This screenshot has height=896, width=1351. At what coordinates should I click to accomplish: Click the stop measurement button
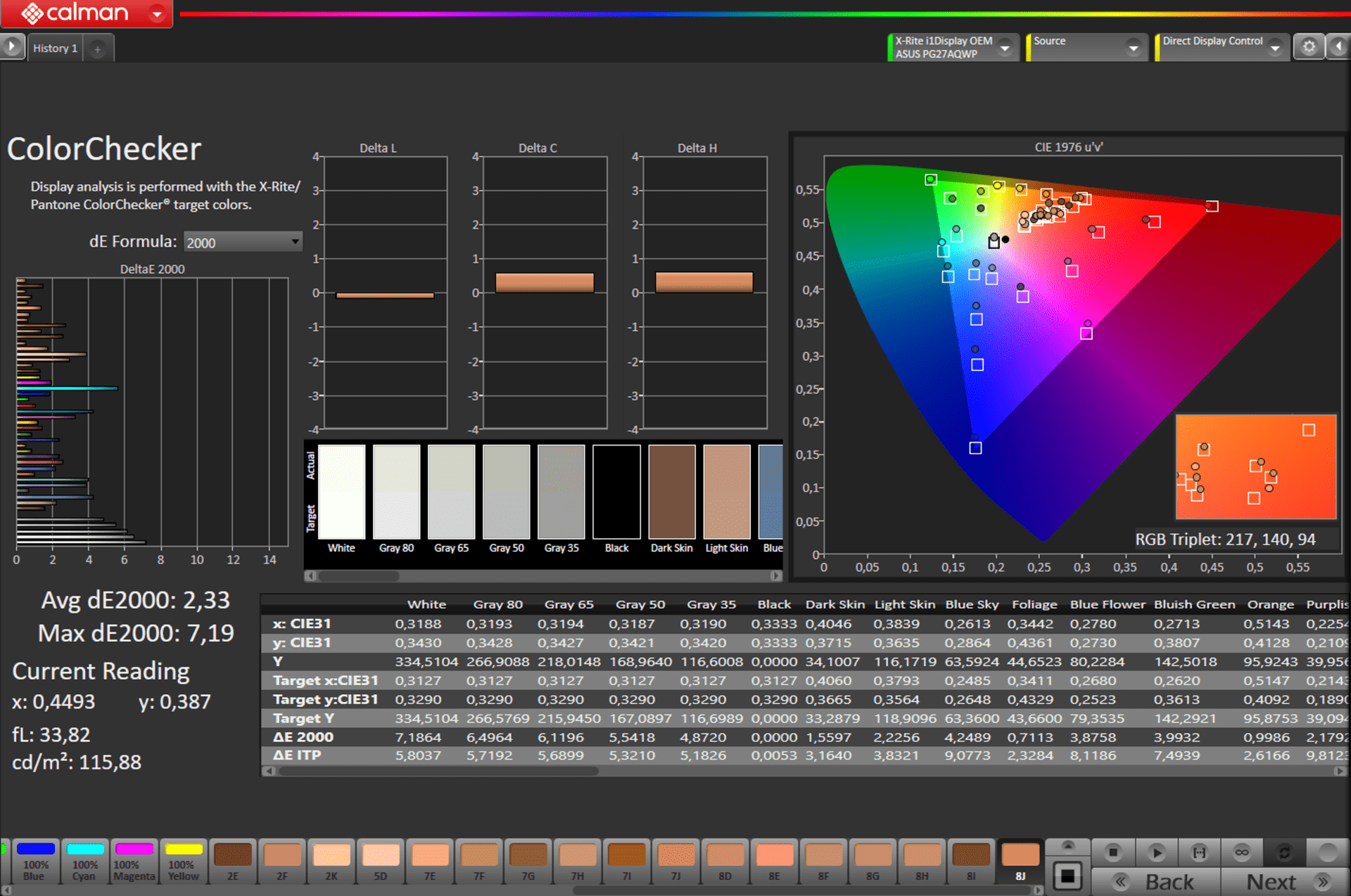(x=1113, y=852)
